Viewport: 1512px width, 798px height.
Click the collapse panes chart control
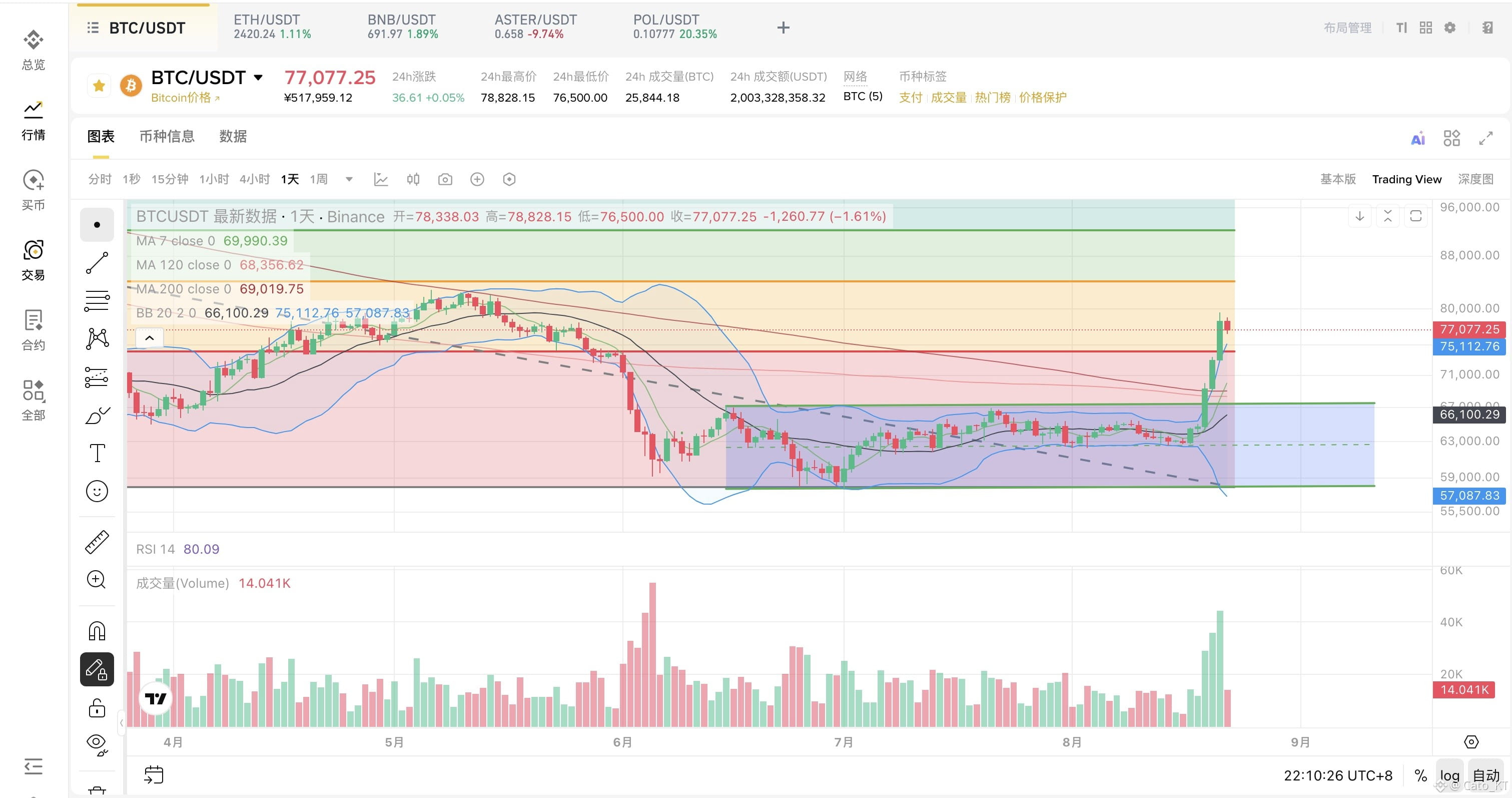(x=1387, y=216)
